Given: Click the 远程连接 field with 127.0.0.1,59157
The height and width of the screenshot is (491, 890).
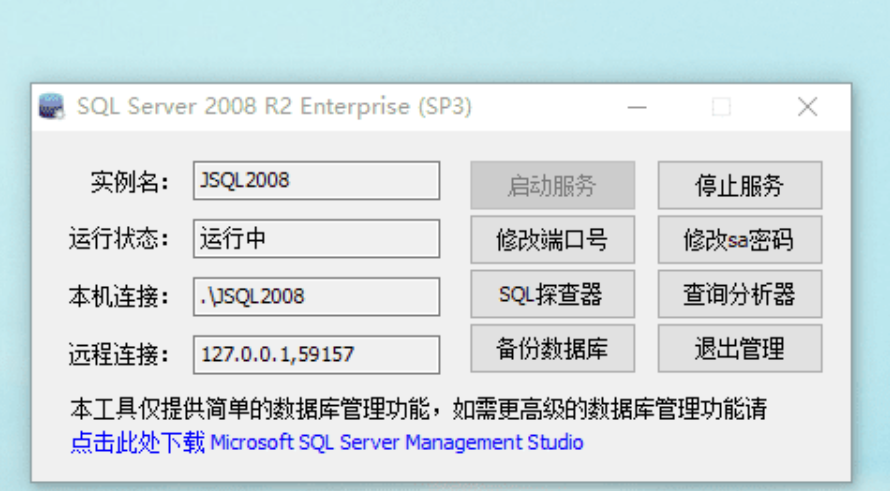Looking at the screenshot, I should [316, 355].
